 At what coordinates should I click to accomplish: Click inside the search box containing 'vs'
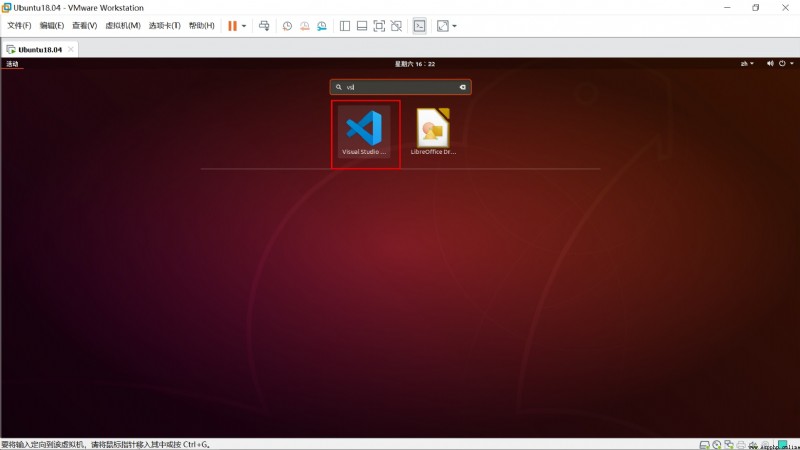[x=400, y=87]
